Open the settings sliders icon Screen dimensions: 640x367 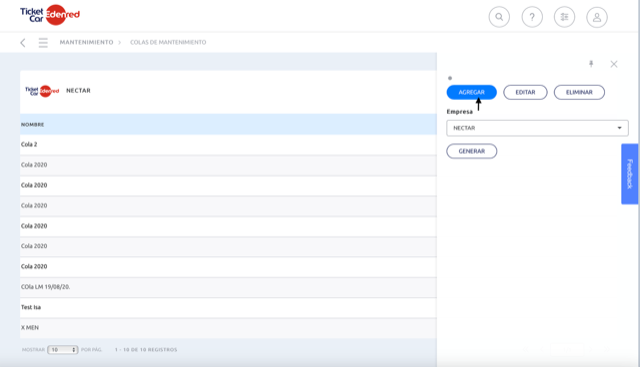[564, 17]
